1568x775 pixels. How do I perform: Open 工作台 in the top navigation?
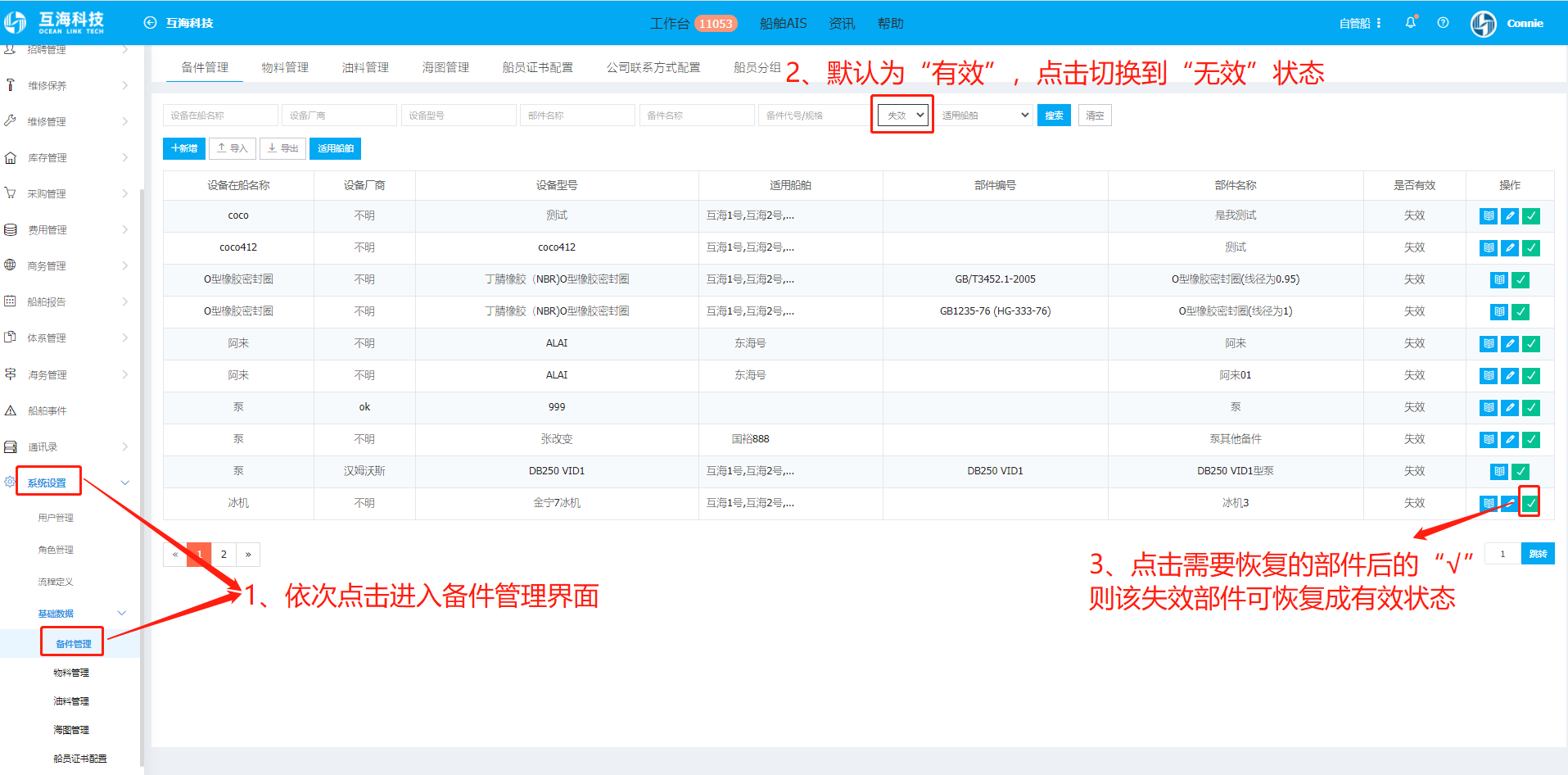[669, 24]
